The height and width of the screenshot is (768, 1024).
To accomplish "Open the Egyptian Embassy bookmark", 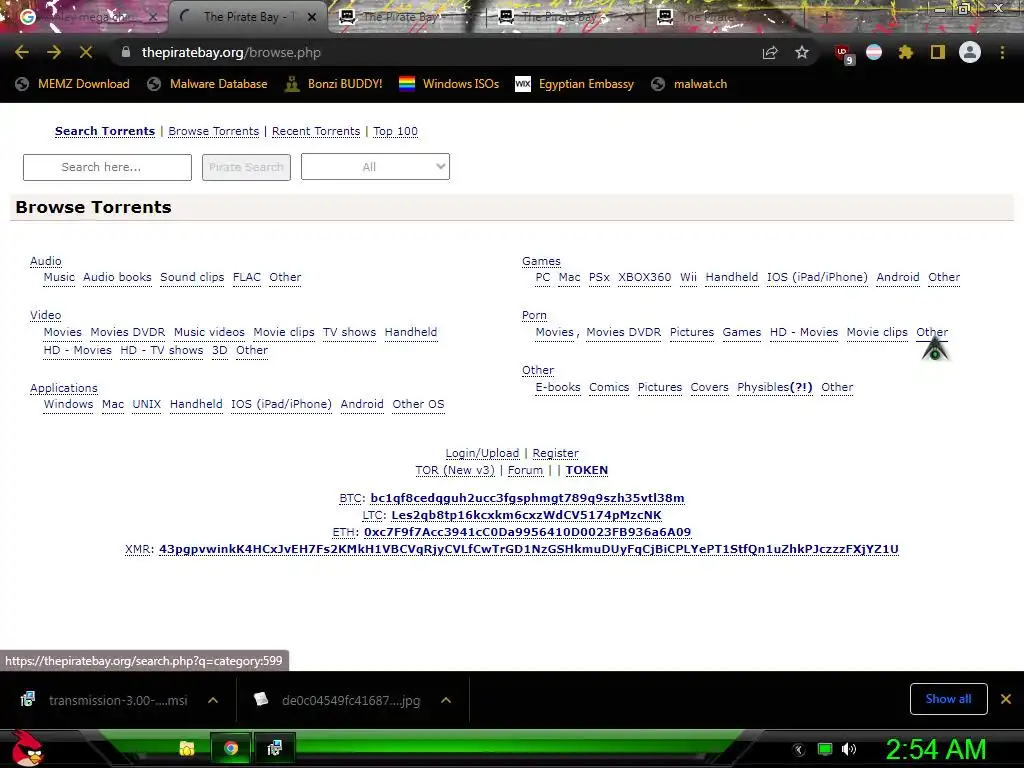I will coord(575,84).
